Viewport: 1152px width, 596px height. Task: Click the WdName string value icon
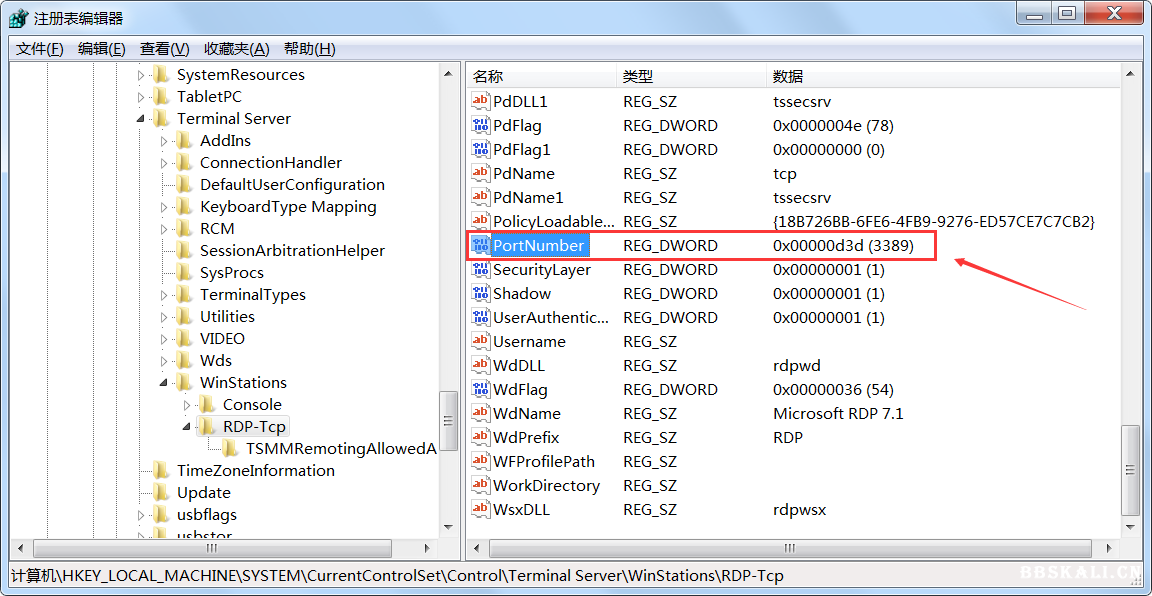tap(481, 414)
